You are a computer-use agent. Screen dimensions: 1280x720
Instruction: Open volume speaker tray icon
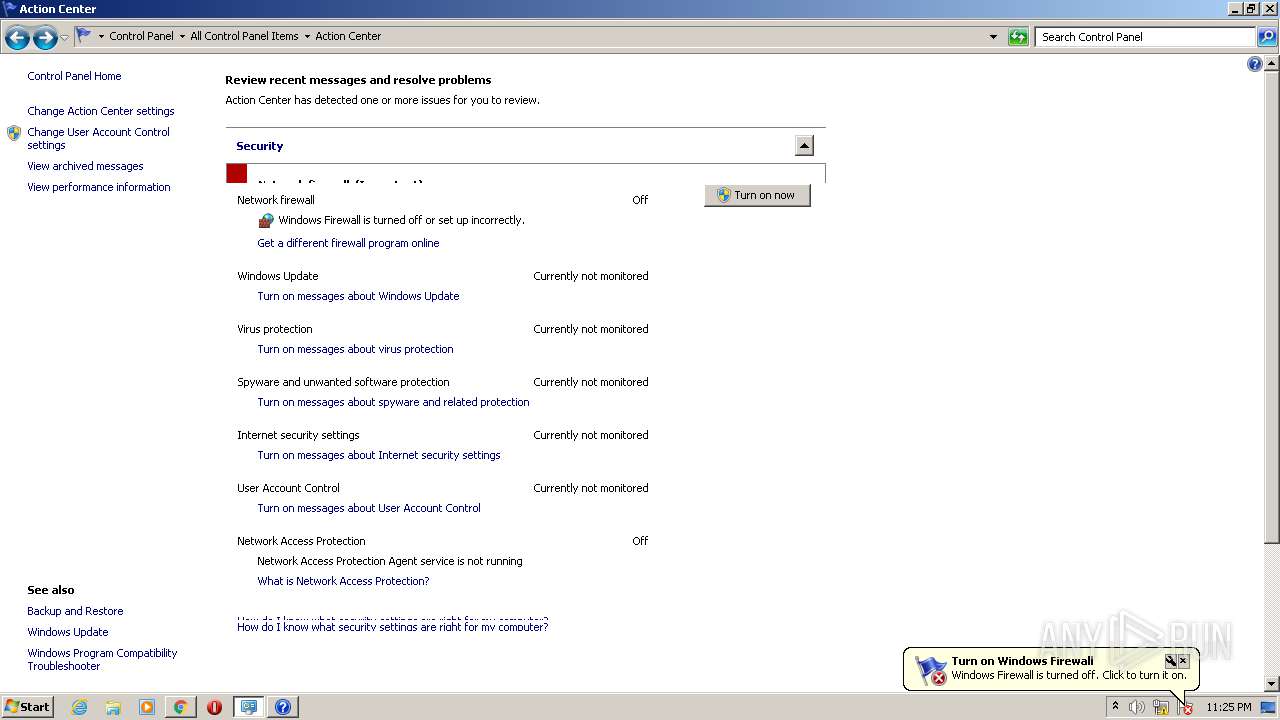pos(1137,707)
